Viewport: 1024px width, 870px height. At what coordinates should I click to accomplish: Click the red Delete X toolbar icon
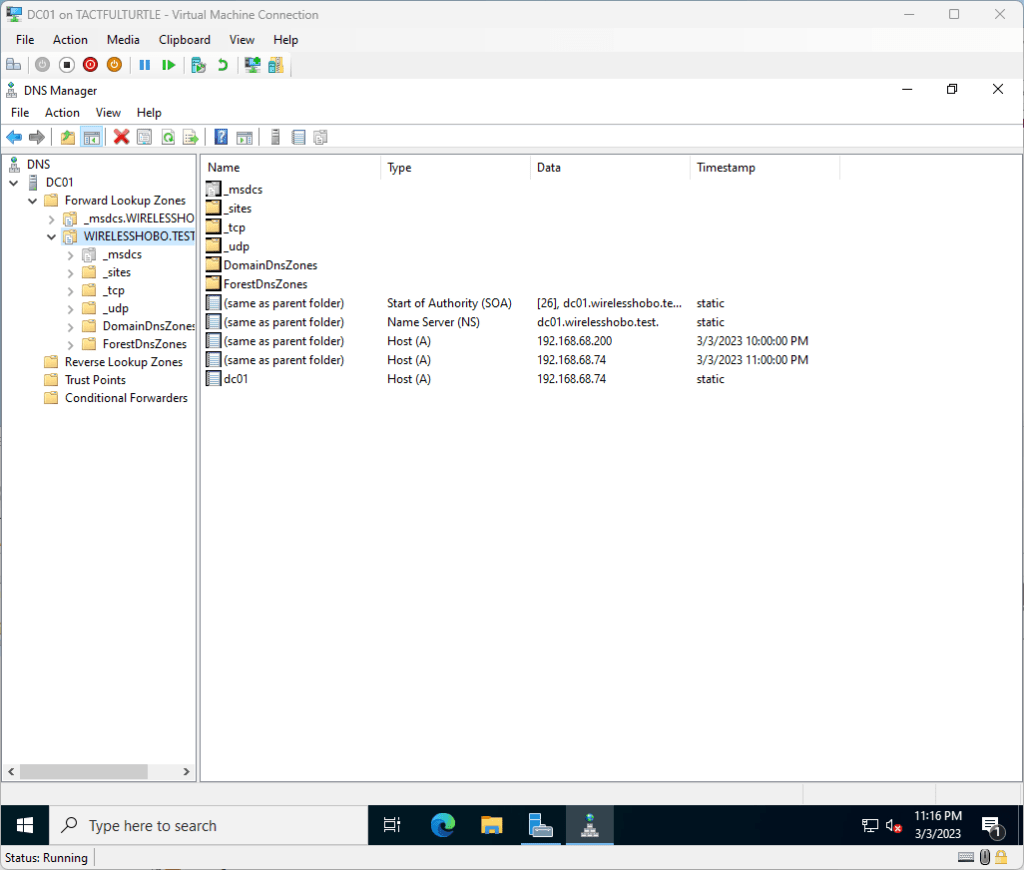click(x=121, y=137)
